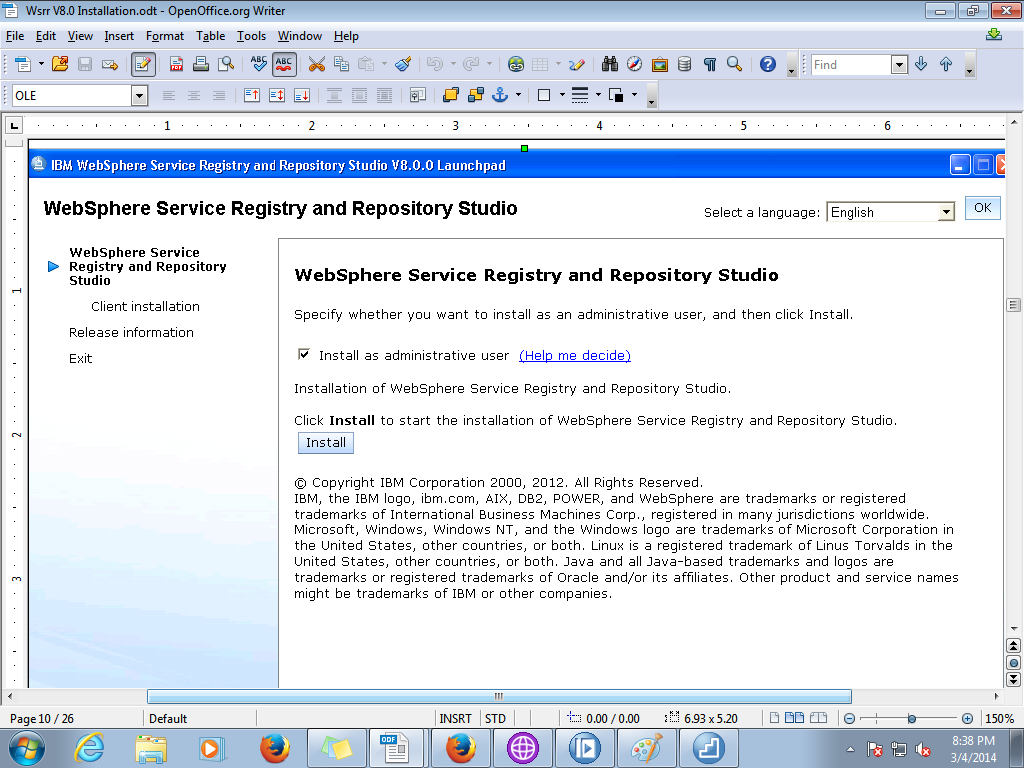Open Borders dropdown arrow
1024x768 pixels.
tap(562, 95)
